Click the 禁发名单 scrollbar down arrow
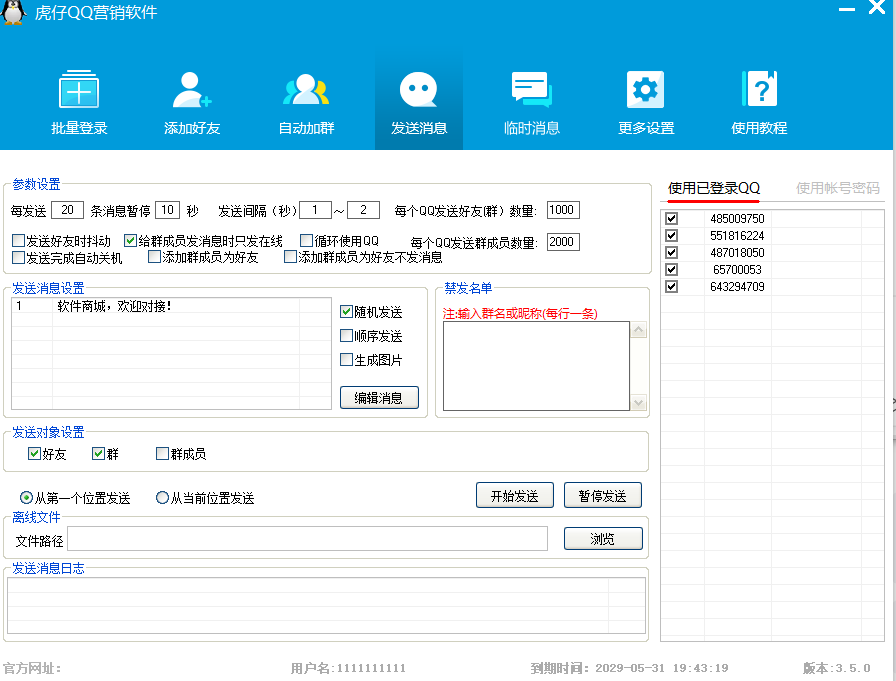Image resolution: width=896 pixels, height=681 pixels. pos(638,403)
